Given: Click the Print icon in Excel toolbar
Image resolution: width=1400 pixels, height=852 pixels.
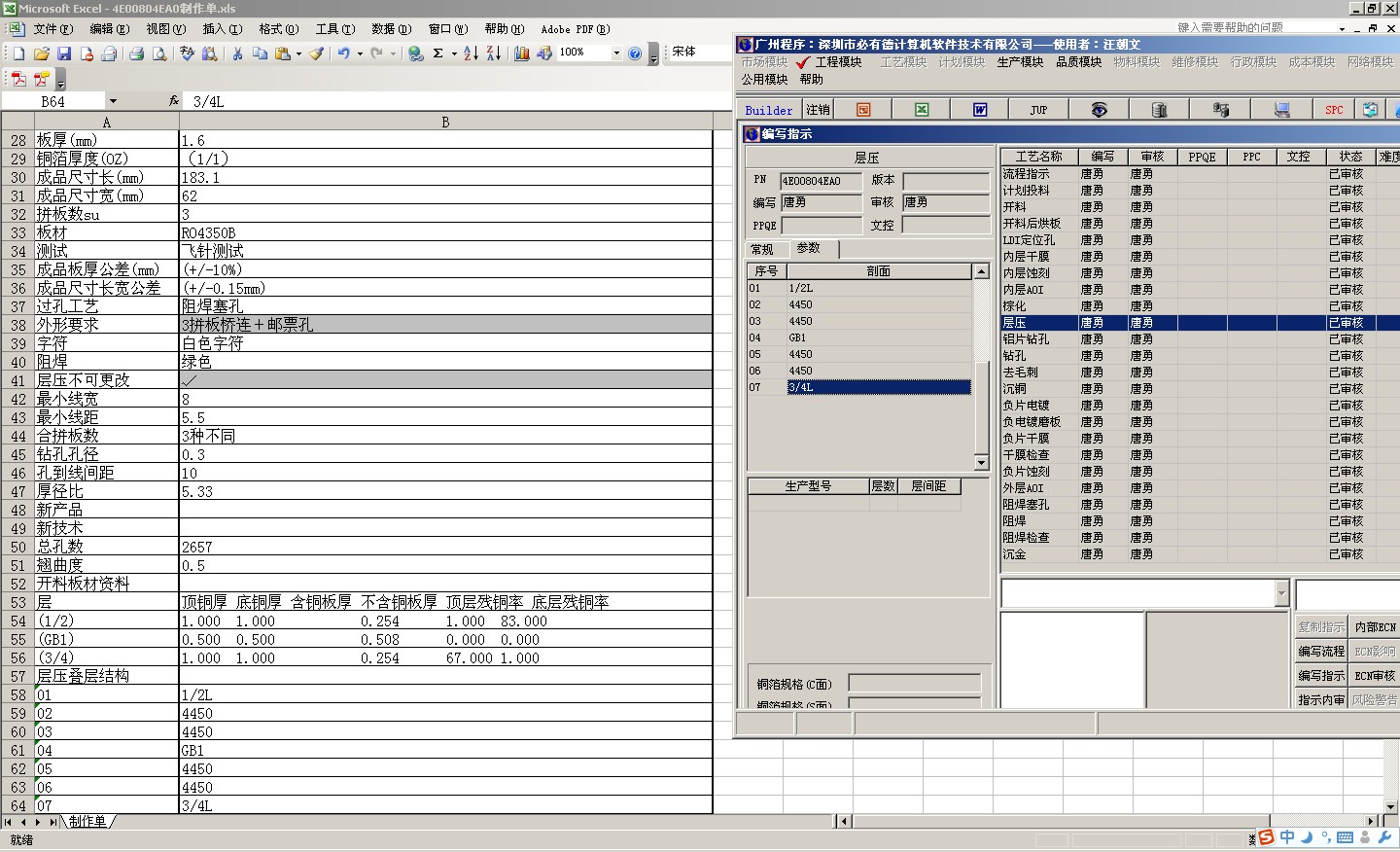Looking at the screenshot, I should tap(137, 53).
